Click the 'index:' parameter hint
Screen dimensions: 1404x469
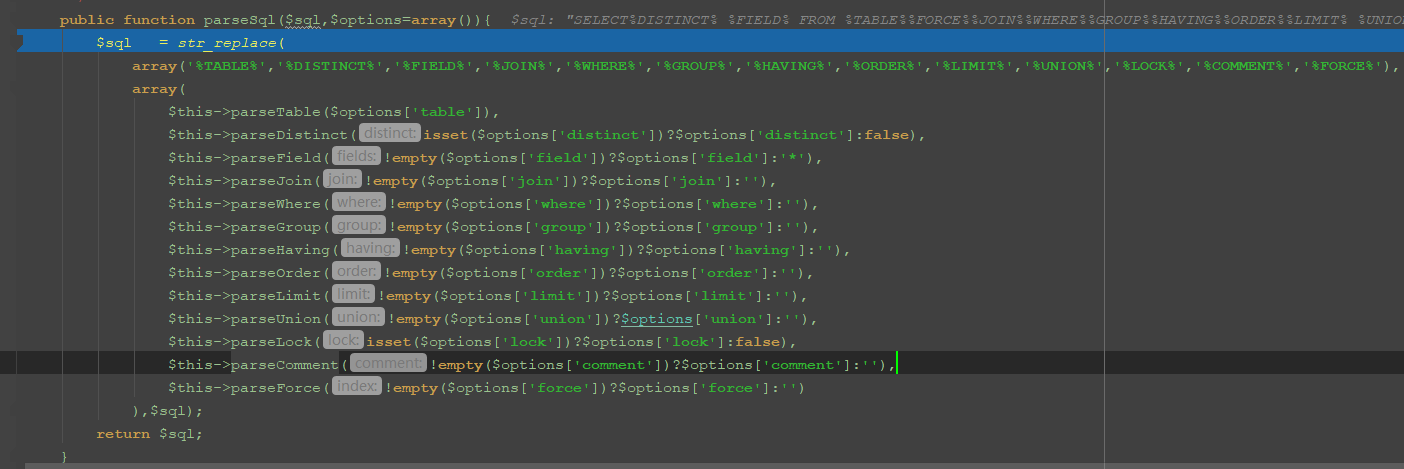coord(356,387)
